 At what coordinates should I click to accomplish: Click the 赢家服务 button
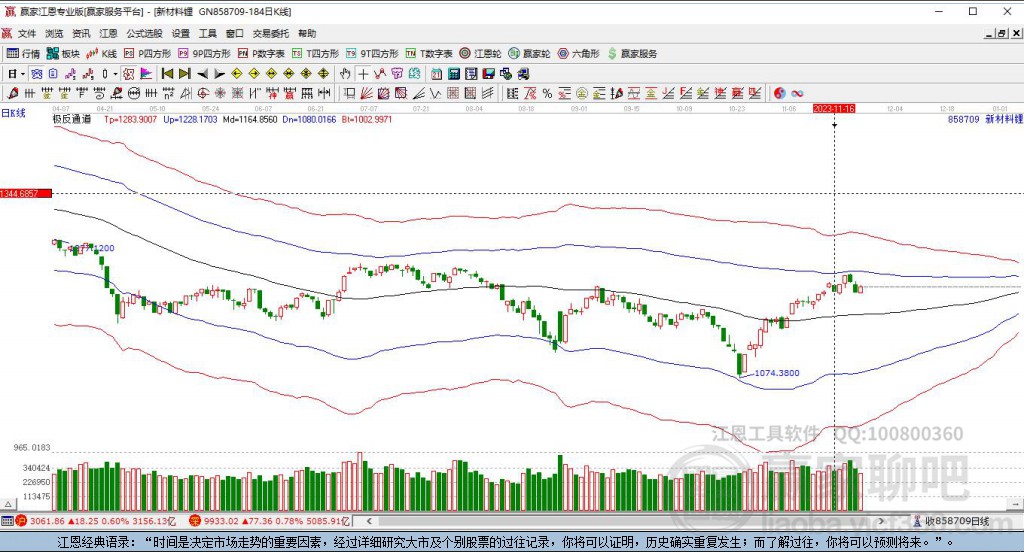[x=632, y=53]
